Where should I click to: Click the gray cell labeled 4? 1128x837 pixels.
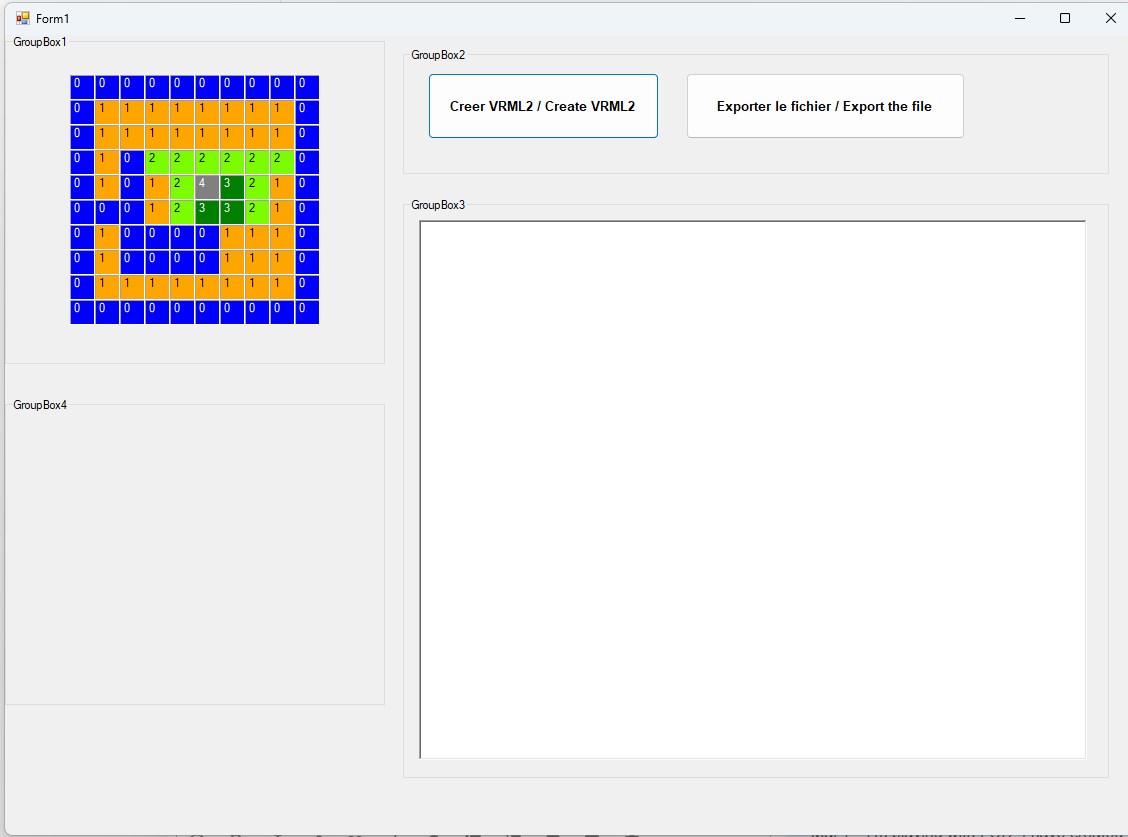pyautogui.click(x=207, y=186)
